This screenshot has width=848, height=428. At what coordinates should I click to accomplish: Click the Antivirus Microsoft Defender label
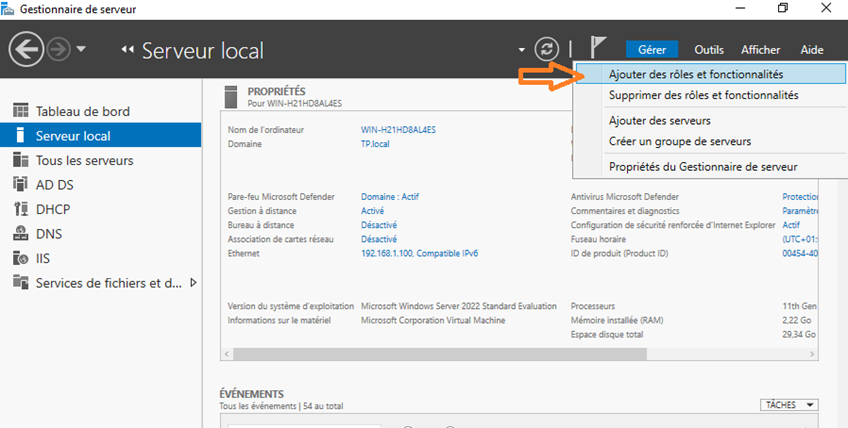pyautogui.click(x=625, y=197)
